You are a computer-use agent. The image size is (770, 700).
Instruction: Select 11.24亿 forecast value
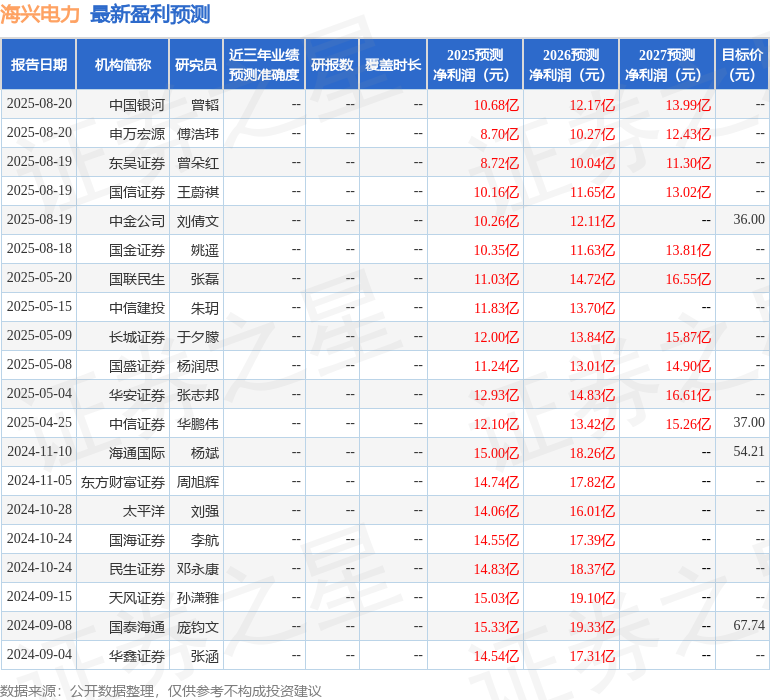pyautogui.click(x=496, y=365)
